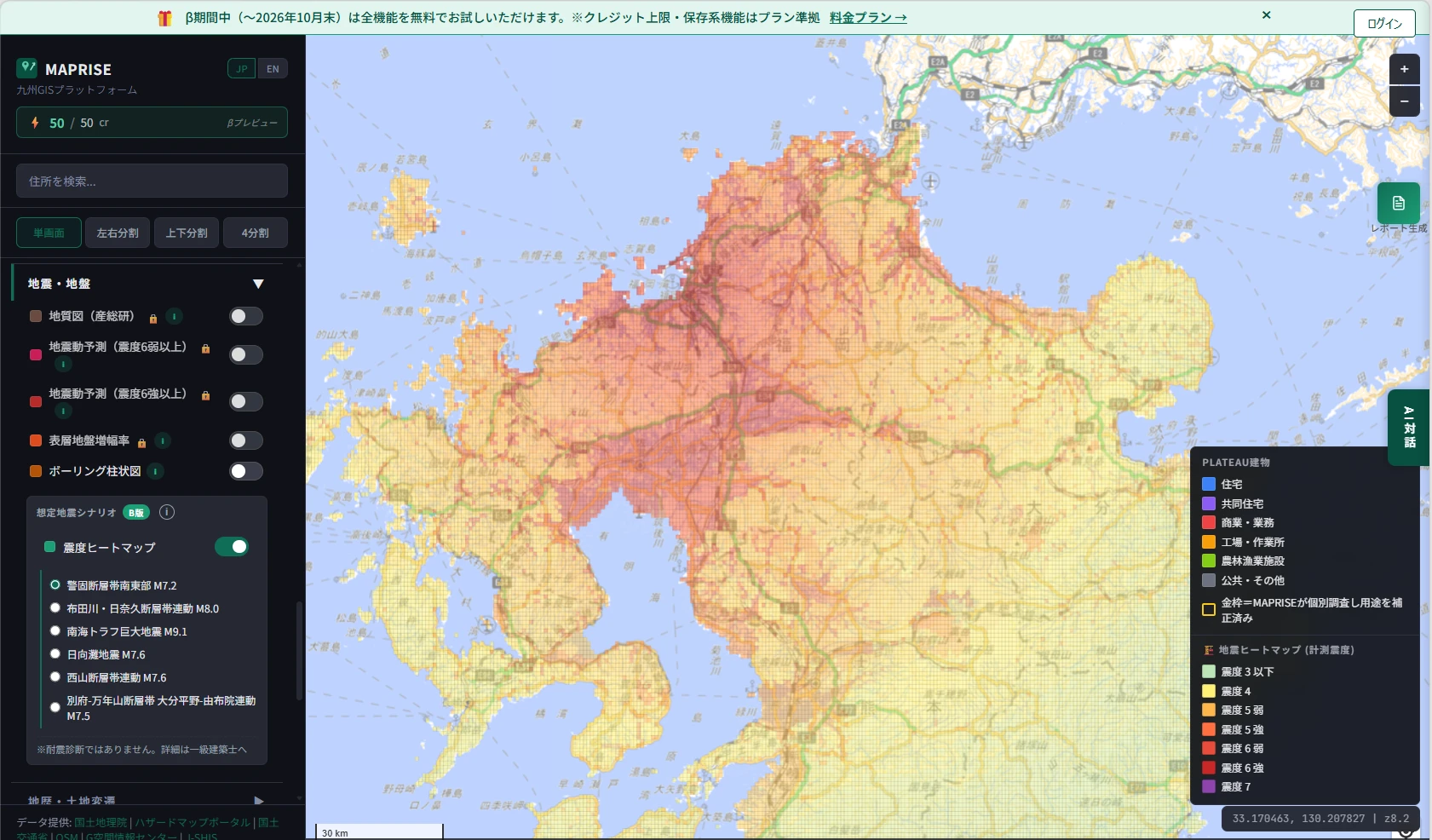The height and width of the screenshot is (840, 1432).
Task: Switch to 単画面 view mode
Action: (49, 233)
